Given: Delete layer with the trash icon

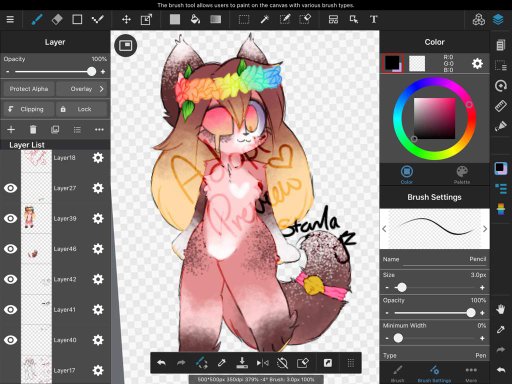Looking at the screenshot, I should 33,129.
